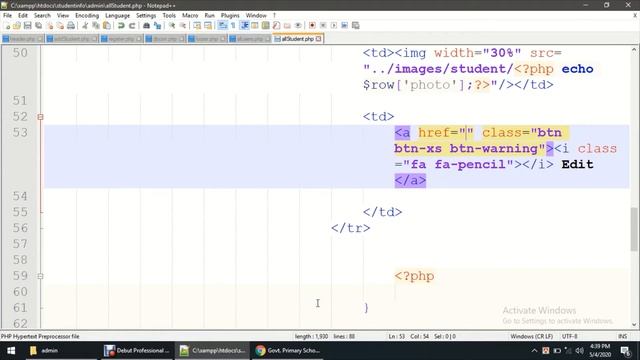Click the Close All toolbar icon
640x360 pixels.
point(60,25)
